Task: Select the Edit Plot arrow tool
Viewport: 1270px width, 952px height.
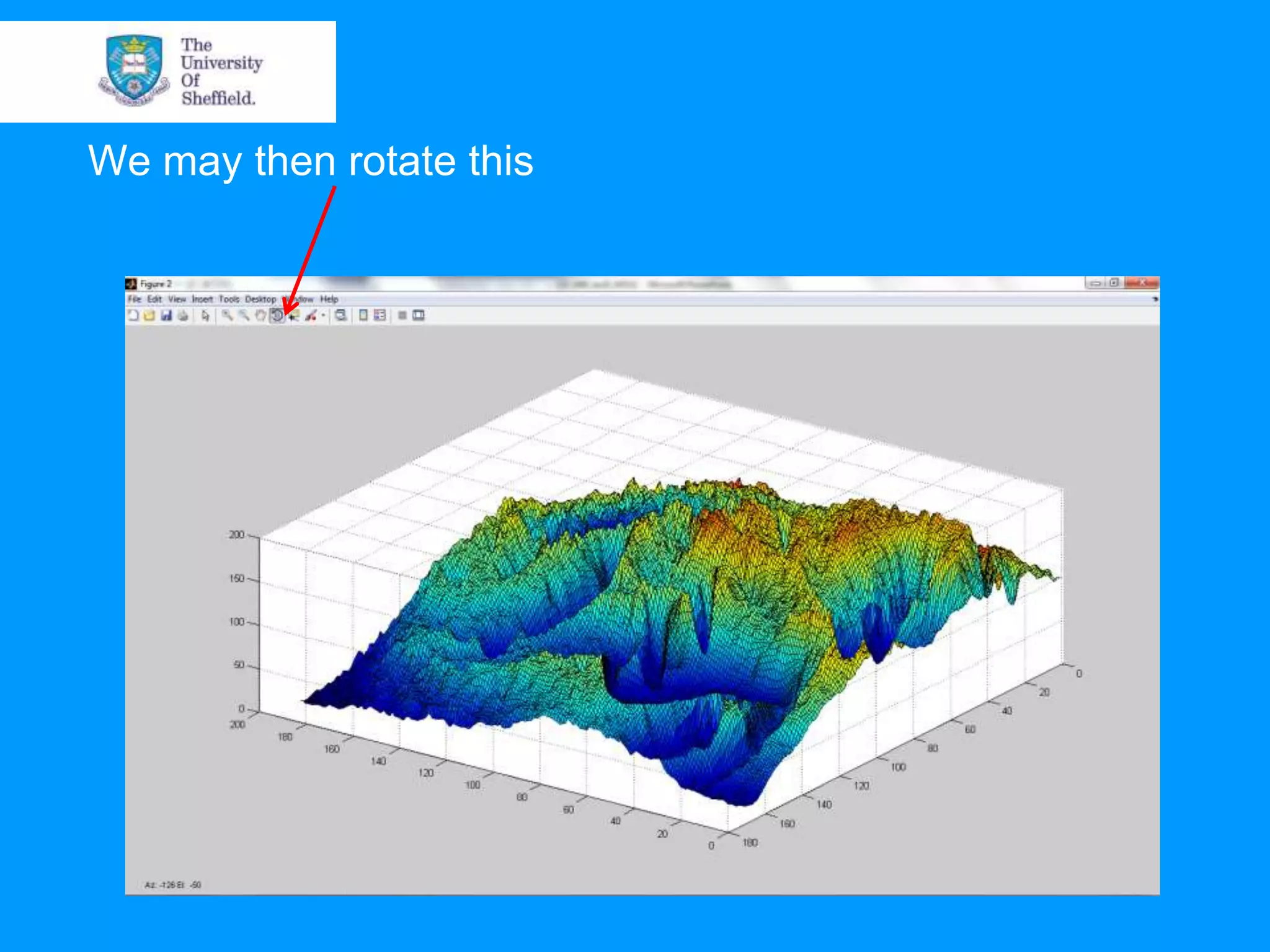Action: (x=205, y=315)
